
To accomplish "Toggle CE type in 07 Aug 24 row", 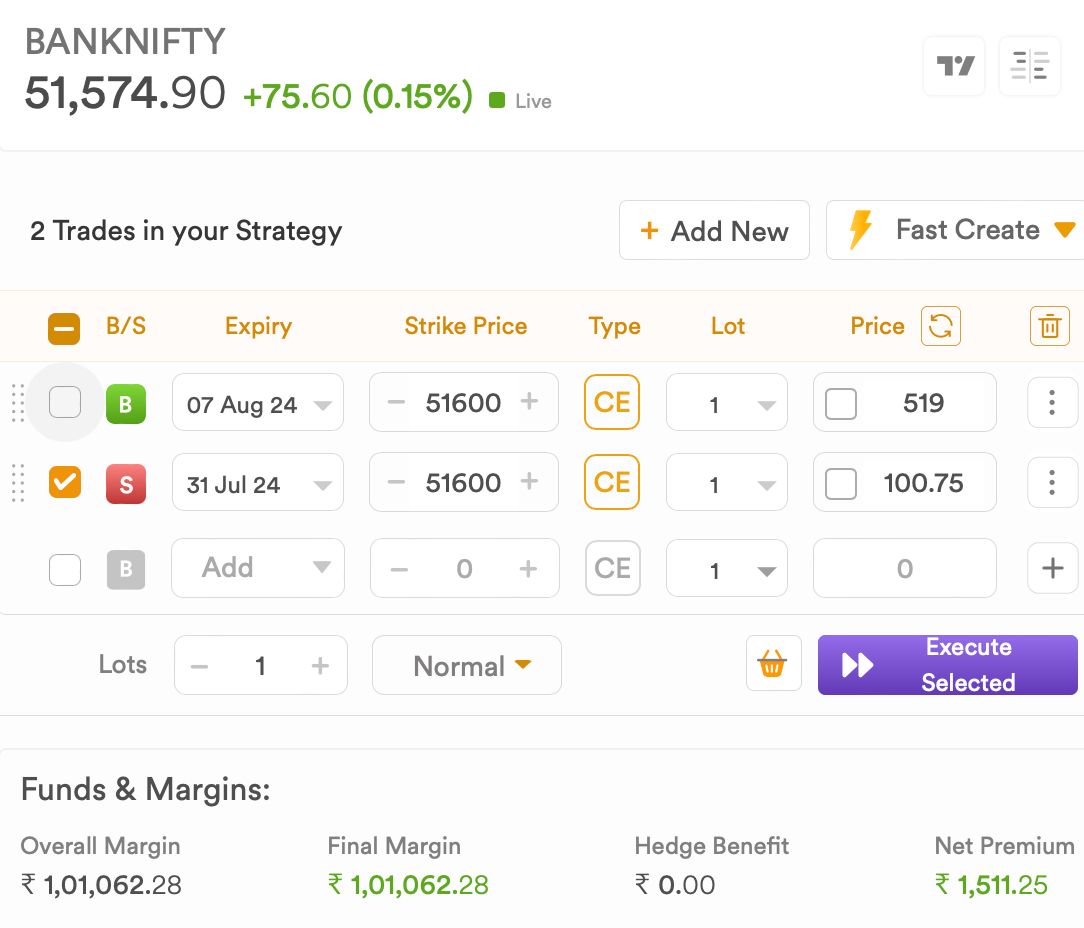I will tap(612, 402).
